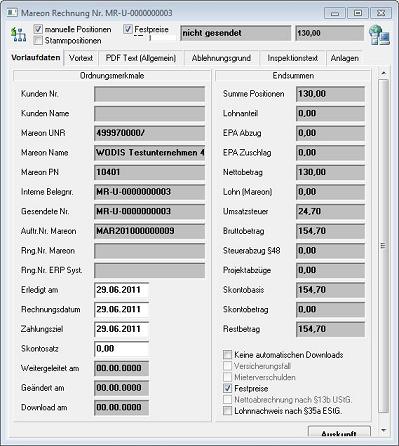Viewport: 399px width, 446px height.
Task: Click the Restbetrag value field
Action: point(330,329)
